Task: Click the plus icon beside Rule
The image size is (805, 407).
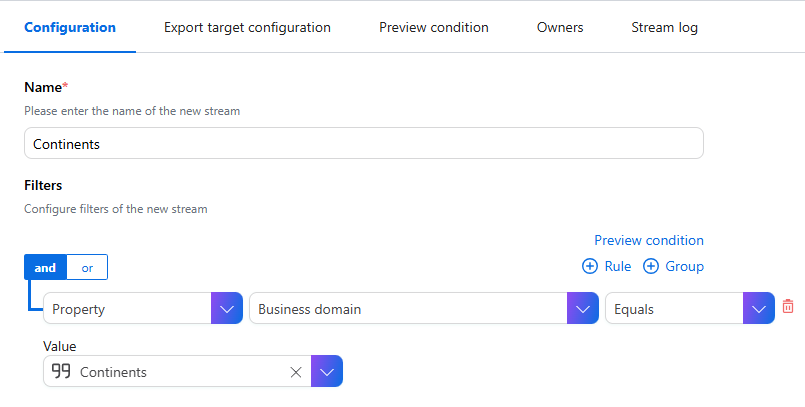Action: 589,266
